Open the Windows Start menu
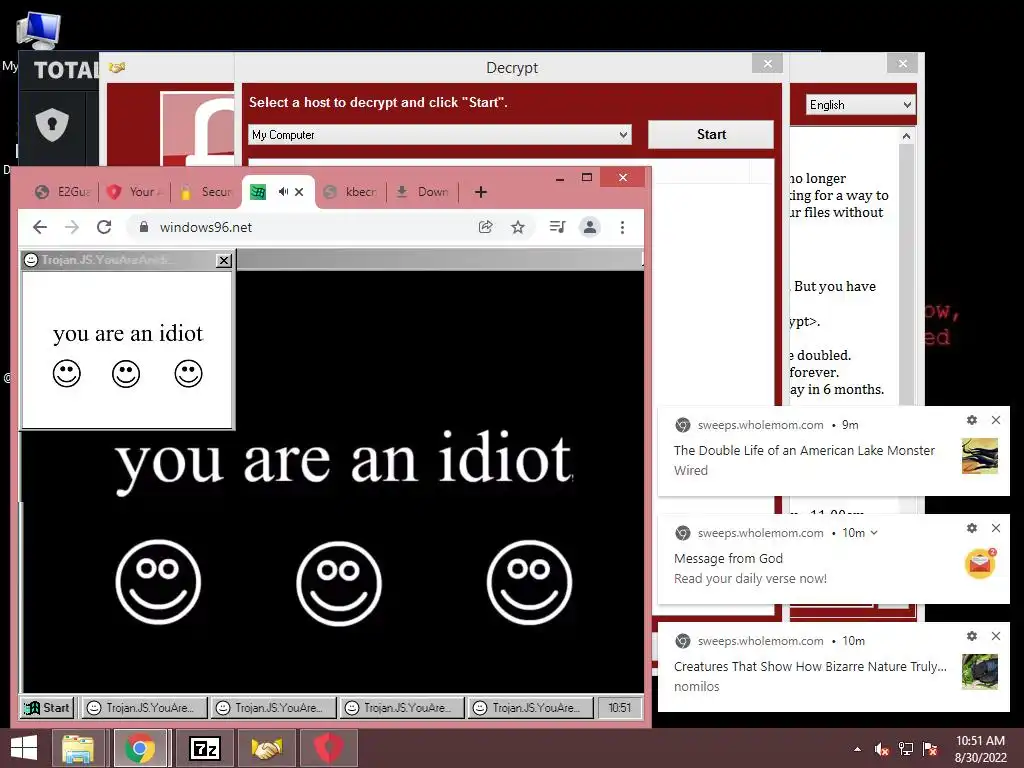This screenshot has height=768, width=1024. point(24,748)
